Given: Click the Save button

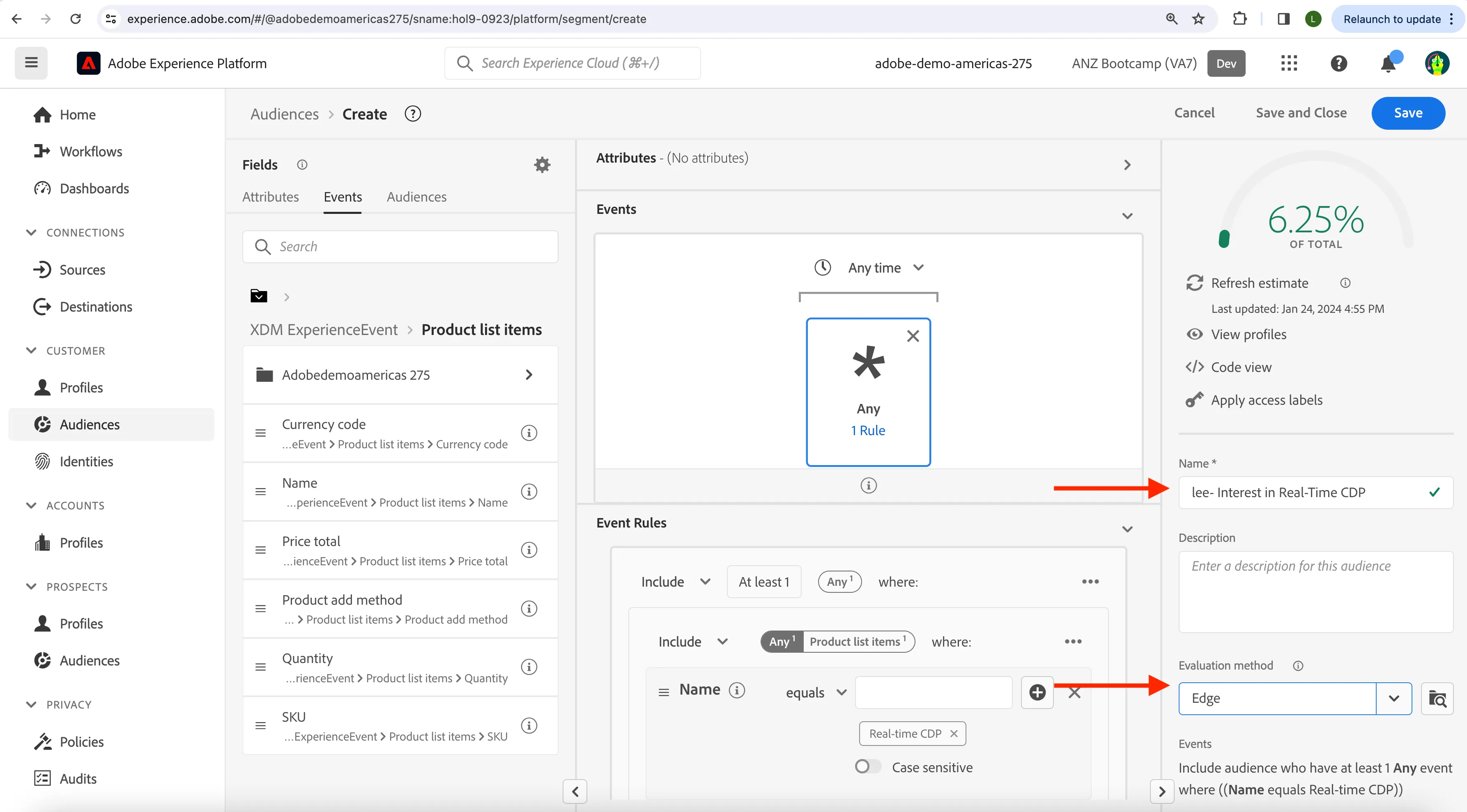Looking at the screenshot, I should (x=1408, y=113).
